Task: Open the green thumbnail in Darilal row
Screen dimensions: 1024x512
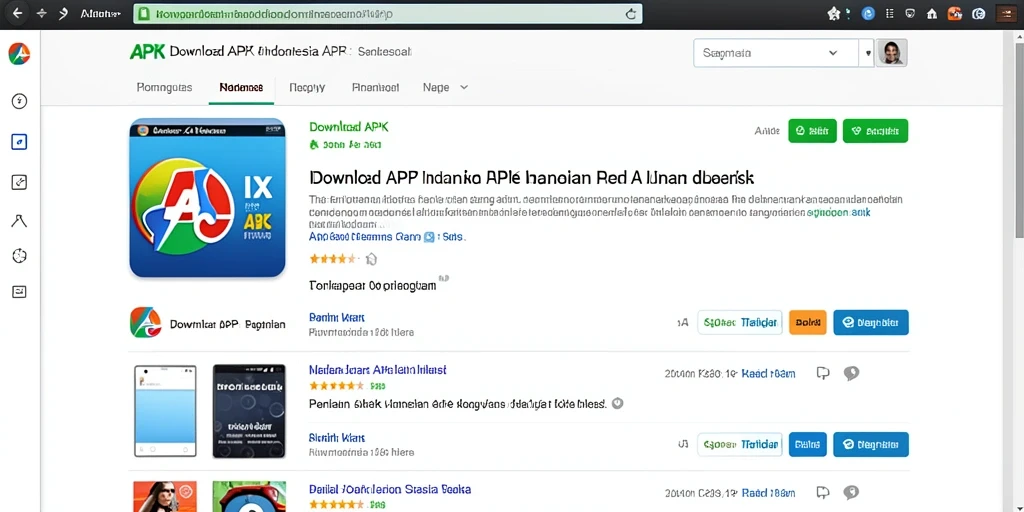Action: coord(249,496)
